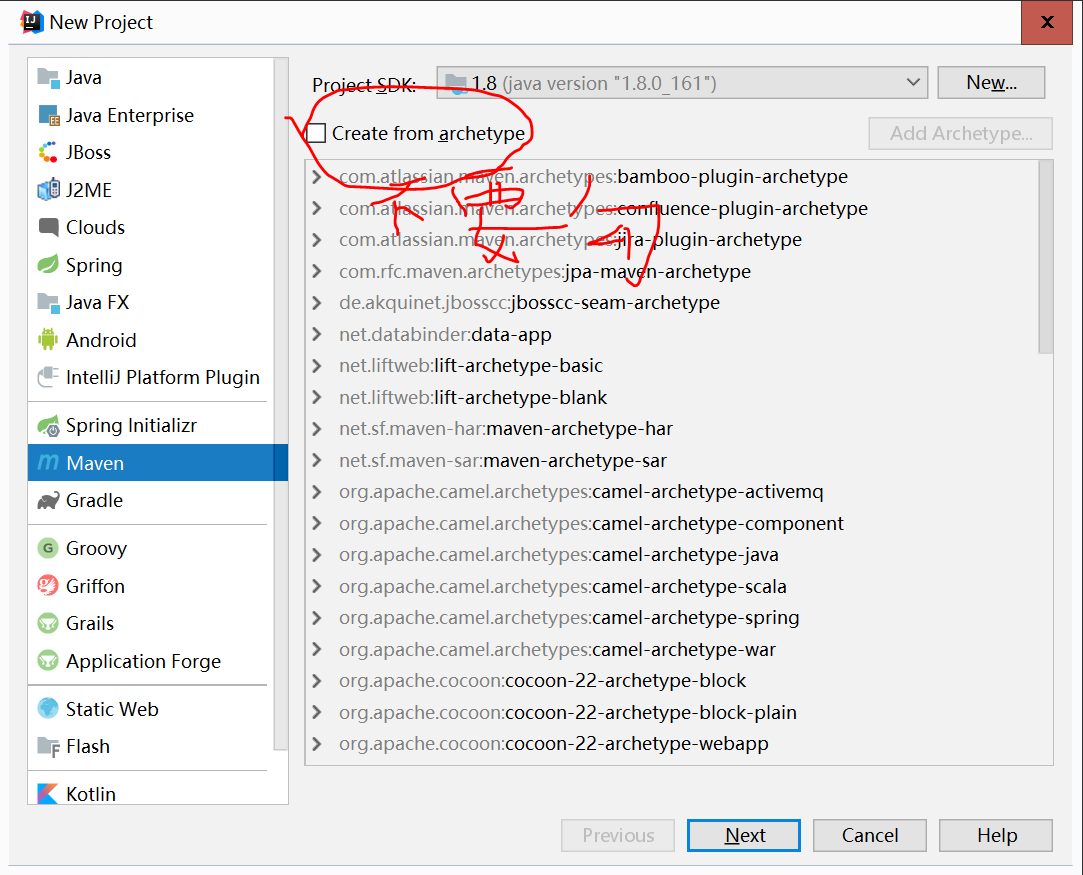Screen dimensions: 1083x875
Task: Click the IntelliJ Platform Plugin icon
Action: [x=48, y=377]
